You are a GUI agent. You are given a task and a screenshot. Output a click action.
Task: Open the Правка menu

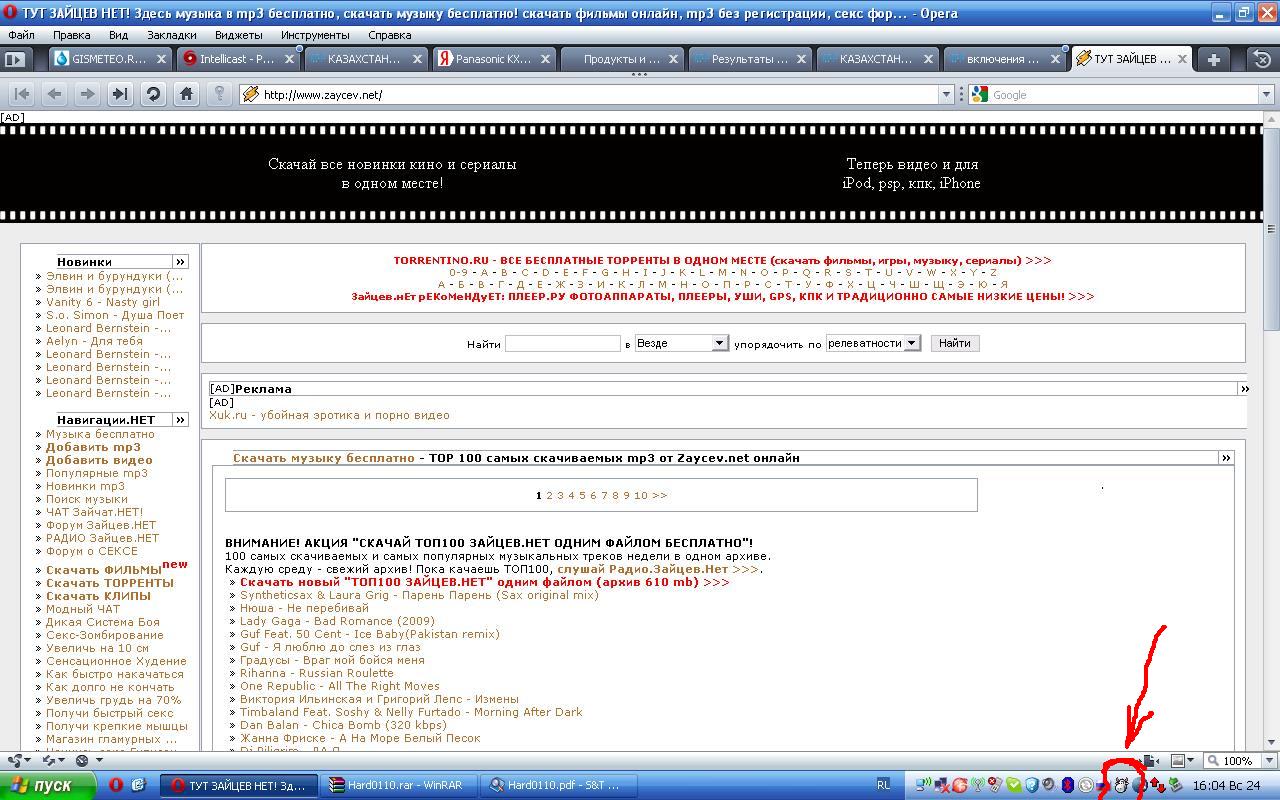coord(72,35)
